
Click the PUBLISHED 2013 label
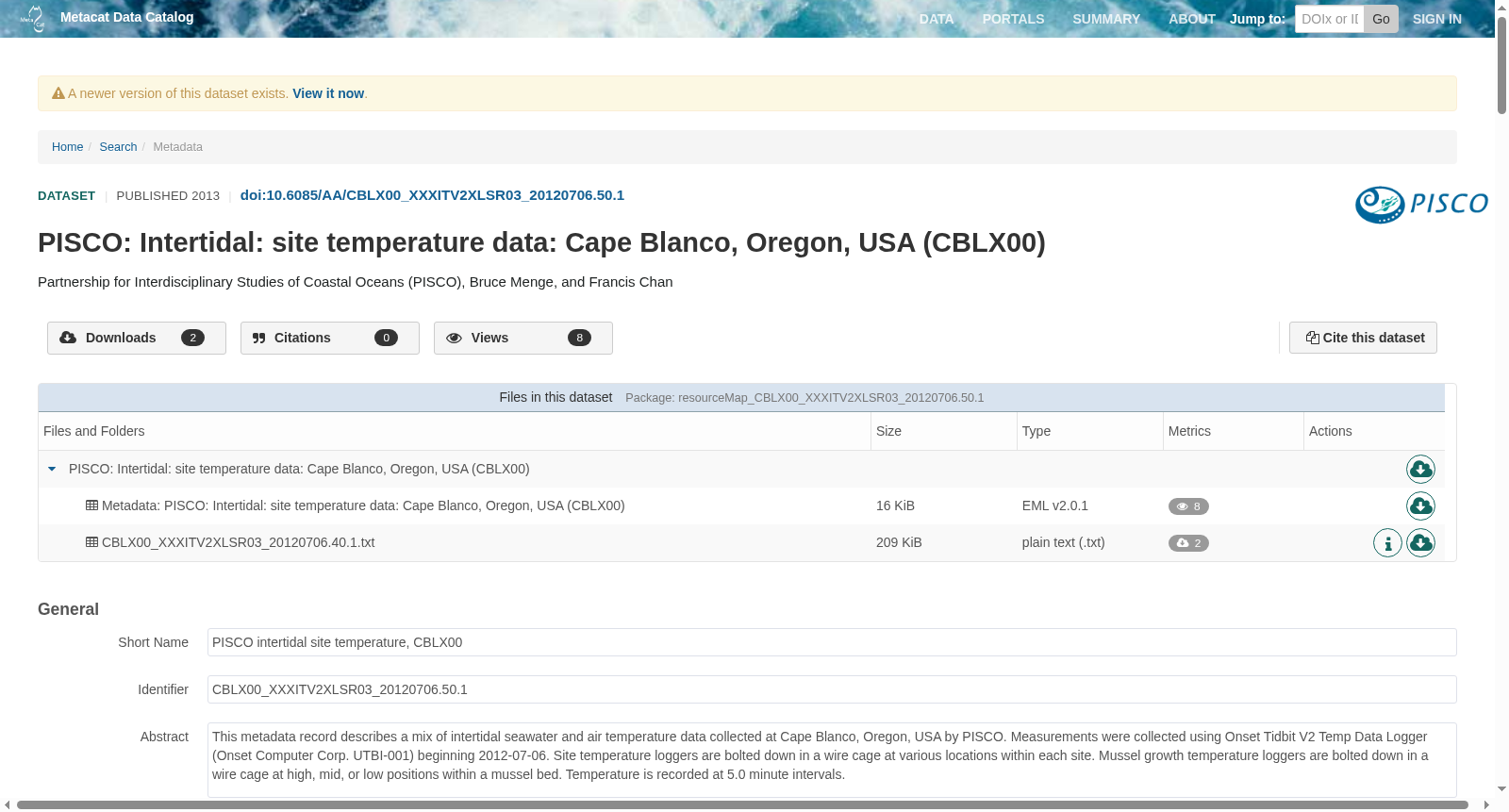click(168, 196)
